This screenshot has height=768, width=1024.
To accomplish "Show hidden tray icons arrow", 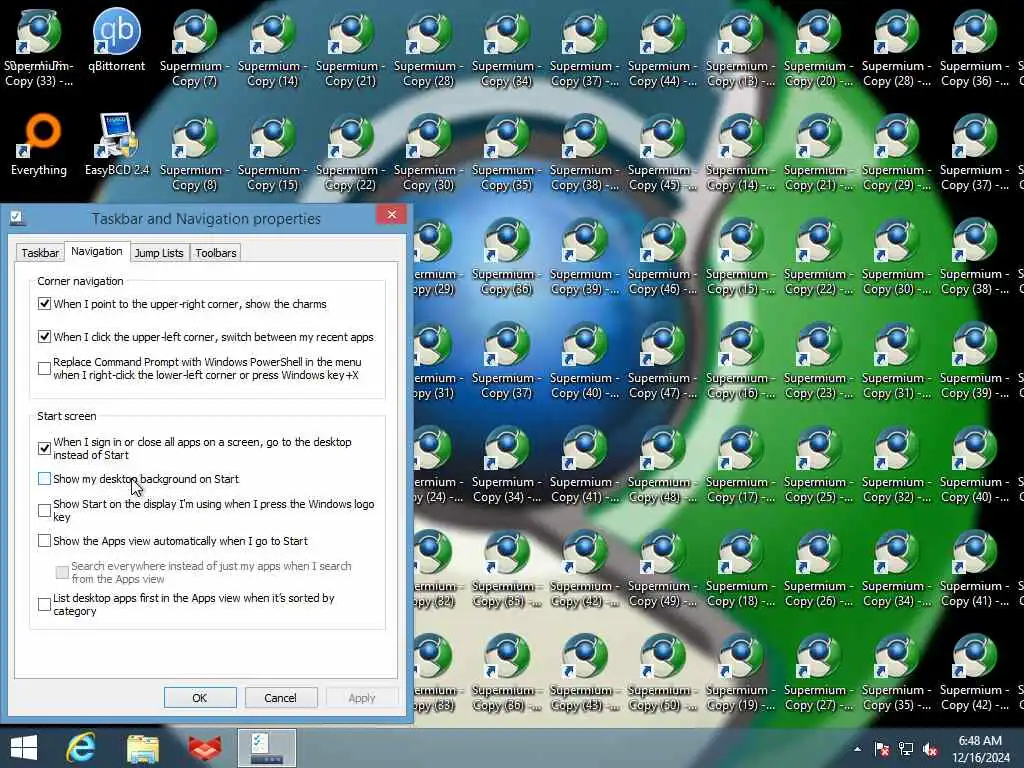I will point(857,749).
